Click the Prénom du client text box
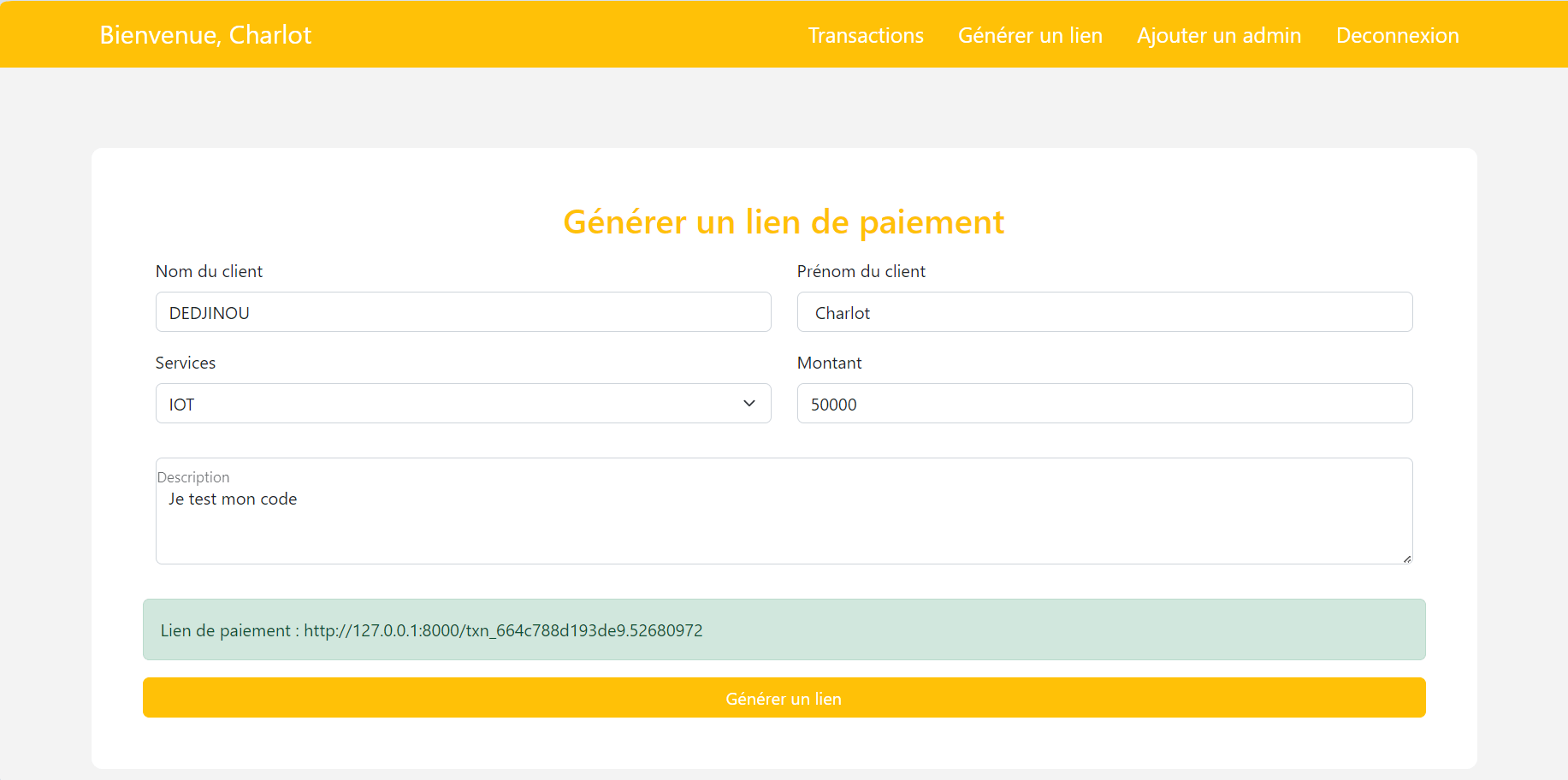 click(1104, 312)
